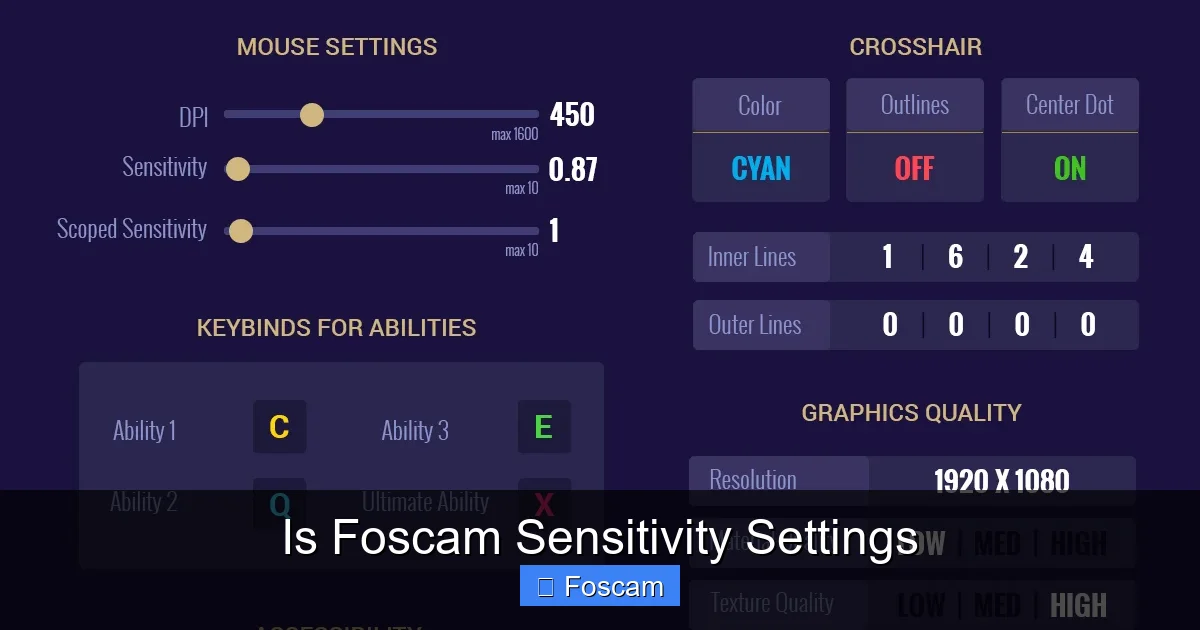
Task: Expand the Graphics Quality section
Action: tap(912, 412)
